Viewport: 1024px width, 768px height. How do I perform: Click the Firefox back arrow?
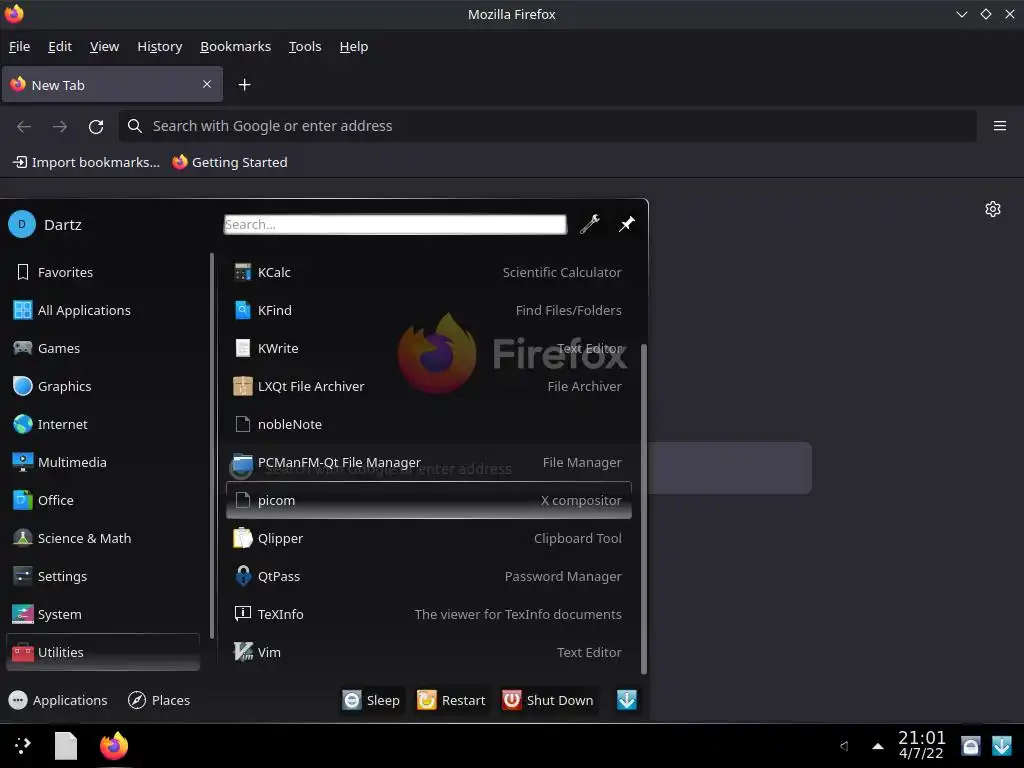(x=24, y=126)
